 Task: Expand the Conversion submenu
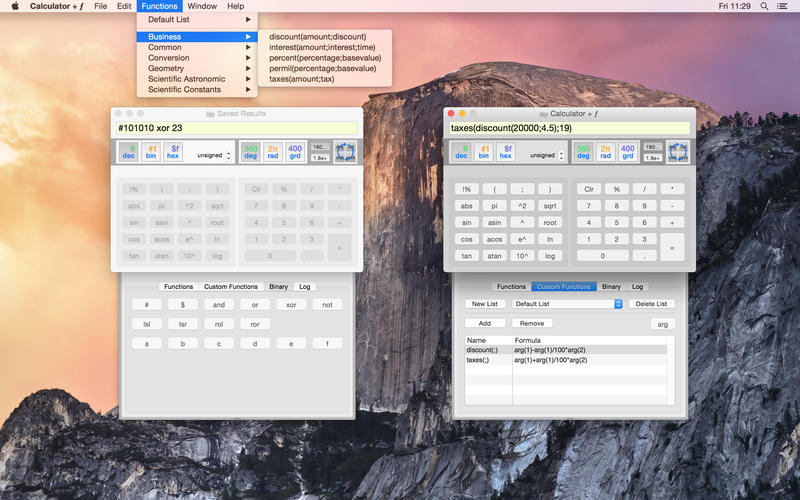pos(197,58)
